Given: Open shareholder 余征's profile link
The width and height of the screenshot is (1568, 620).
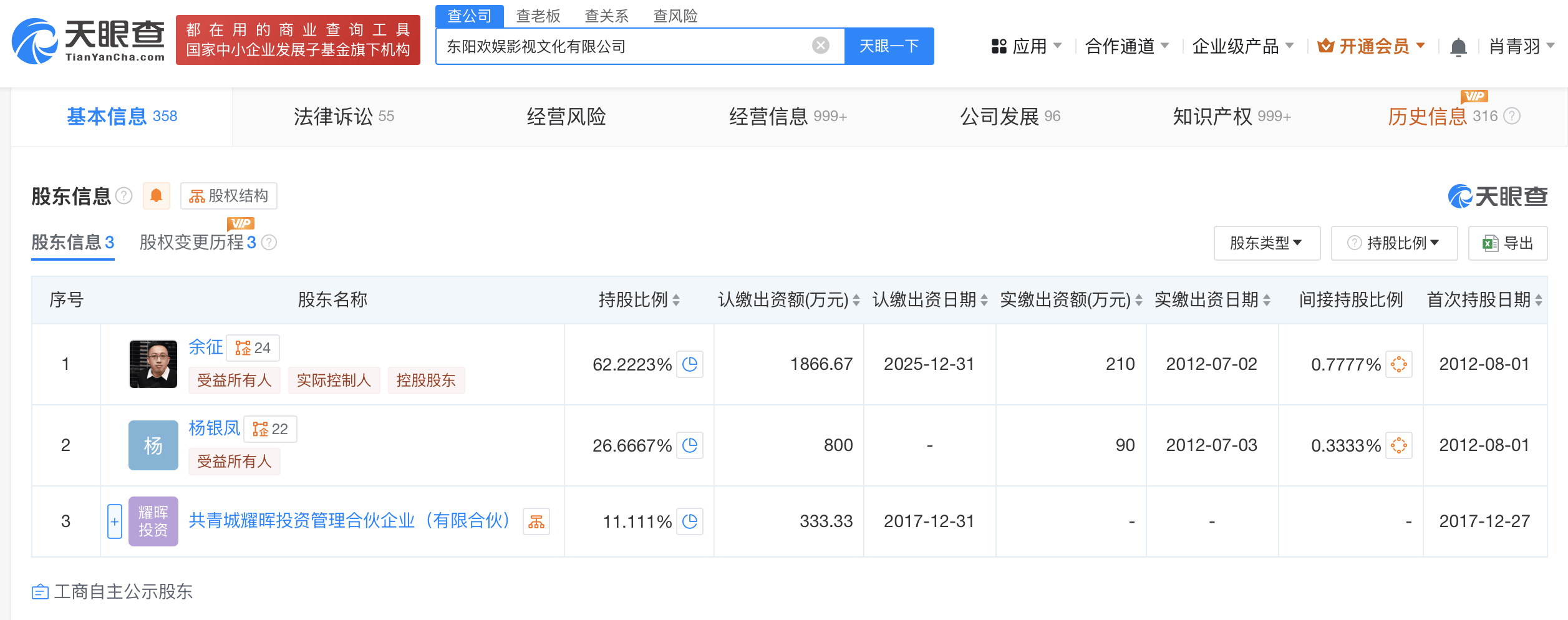Looking at the screenshot, I should point(205,347).
